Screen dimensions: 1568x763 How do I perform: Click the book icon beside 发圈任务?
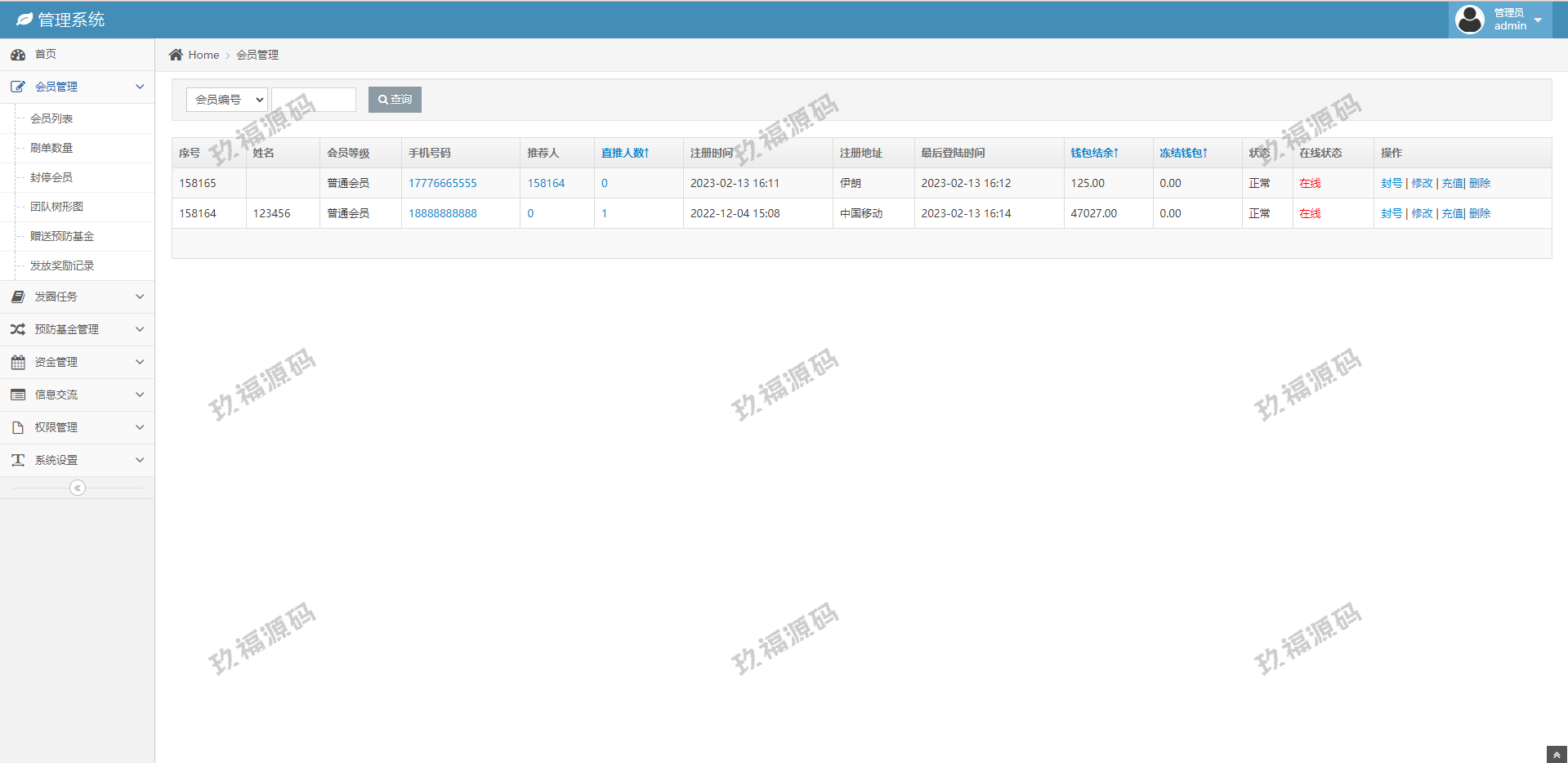[x=18, y=297]
